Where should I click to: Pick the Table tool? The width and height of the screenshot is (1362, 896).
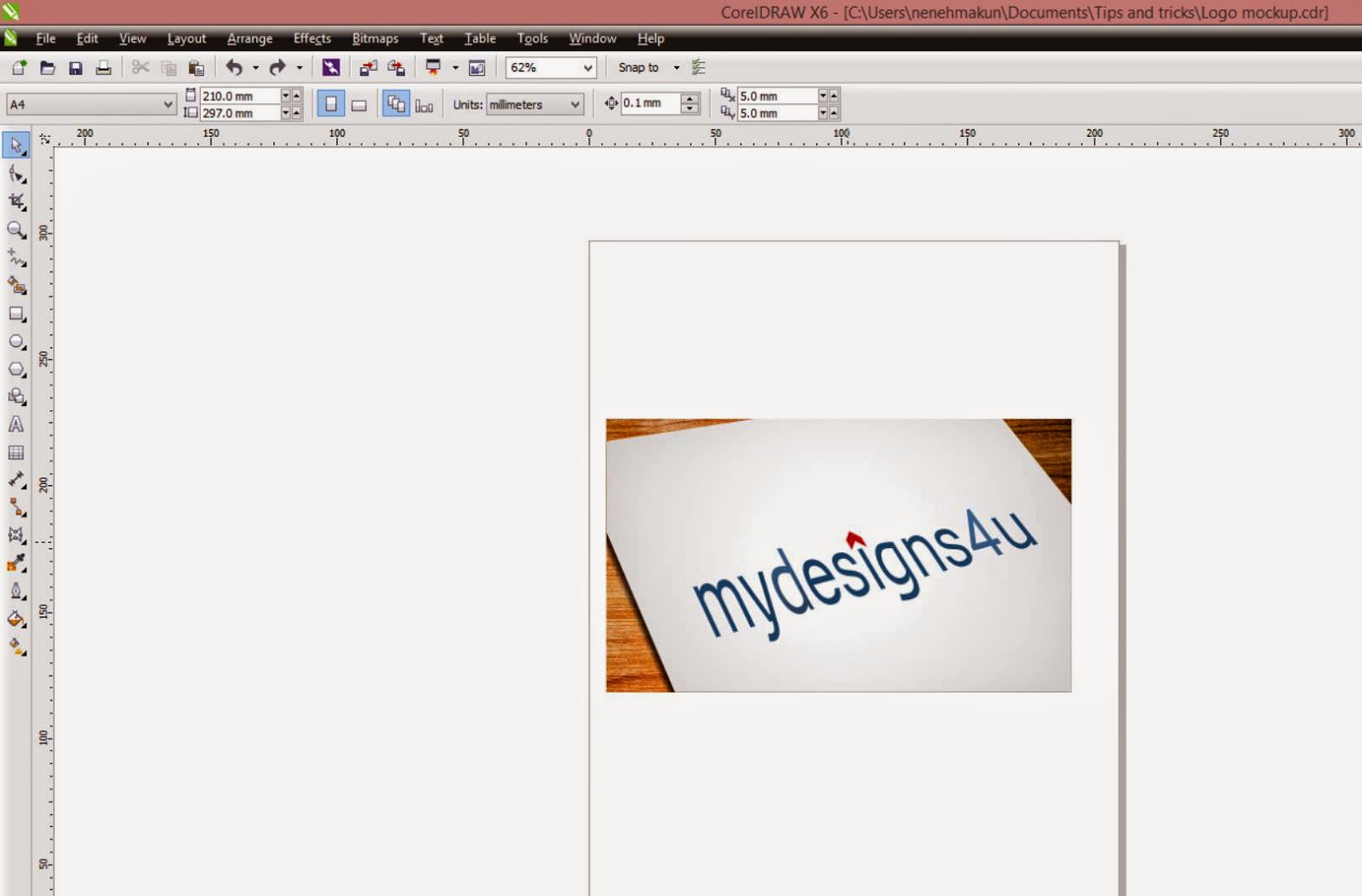(x=16, y=452)
